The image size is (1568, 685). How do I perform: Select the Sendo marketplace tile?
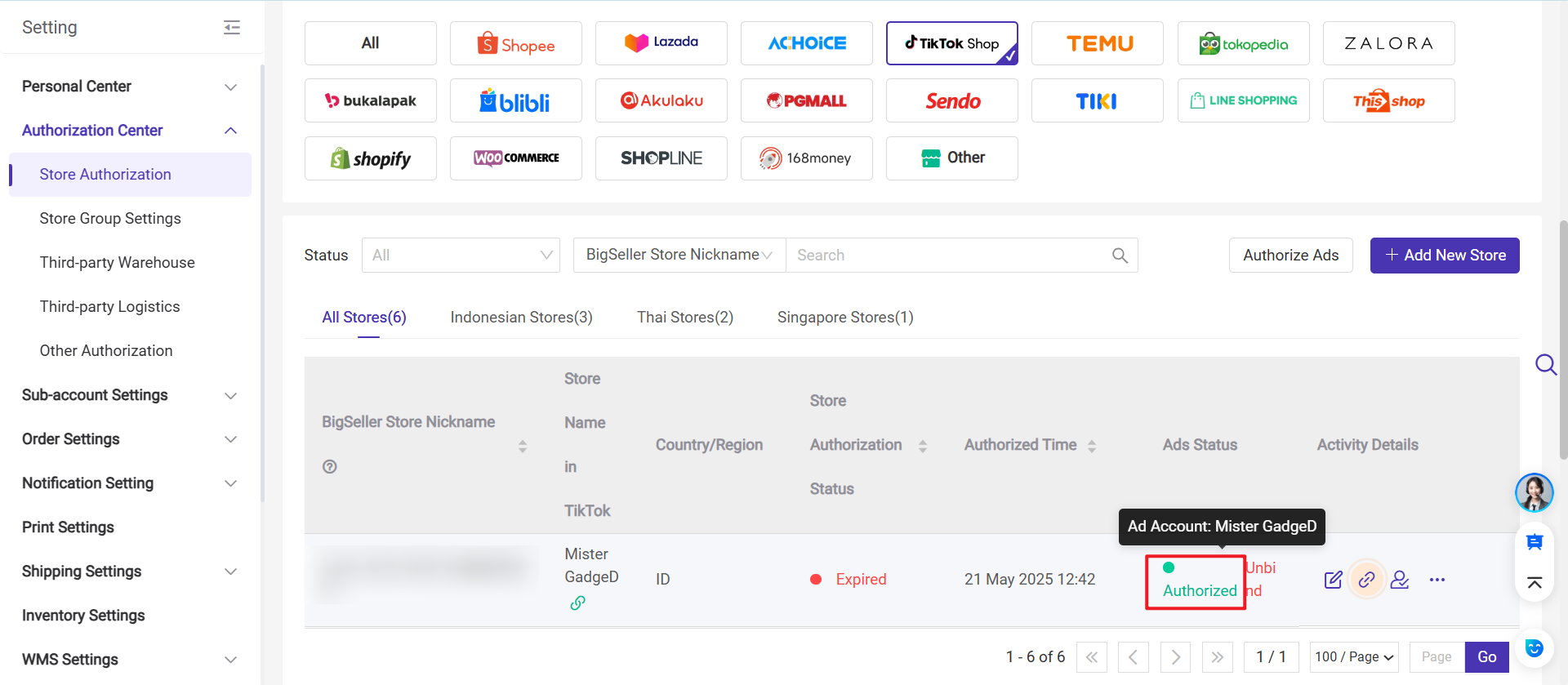pos(952,100)
